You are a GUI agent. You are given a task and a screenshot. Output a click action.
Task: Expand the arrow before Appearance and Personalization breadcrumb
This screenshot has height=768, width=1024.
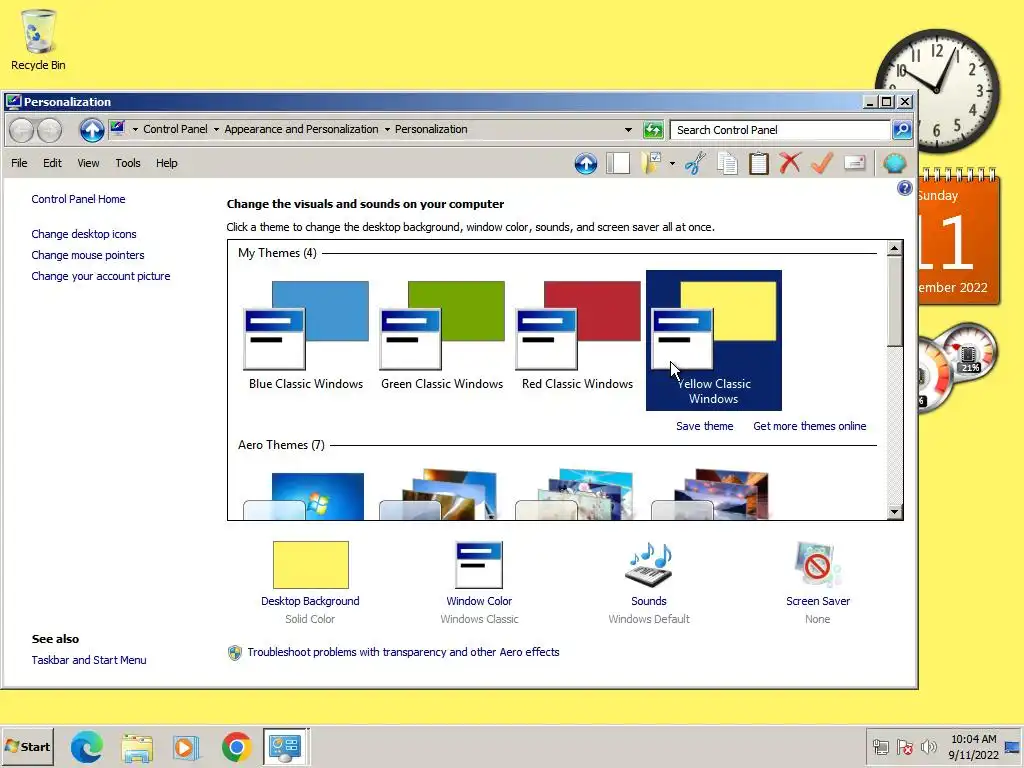click(216, 129)
